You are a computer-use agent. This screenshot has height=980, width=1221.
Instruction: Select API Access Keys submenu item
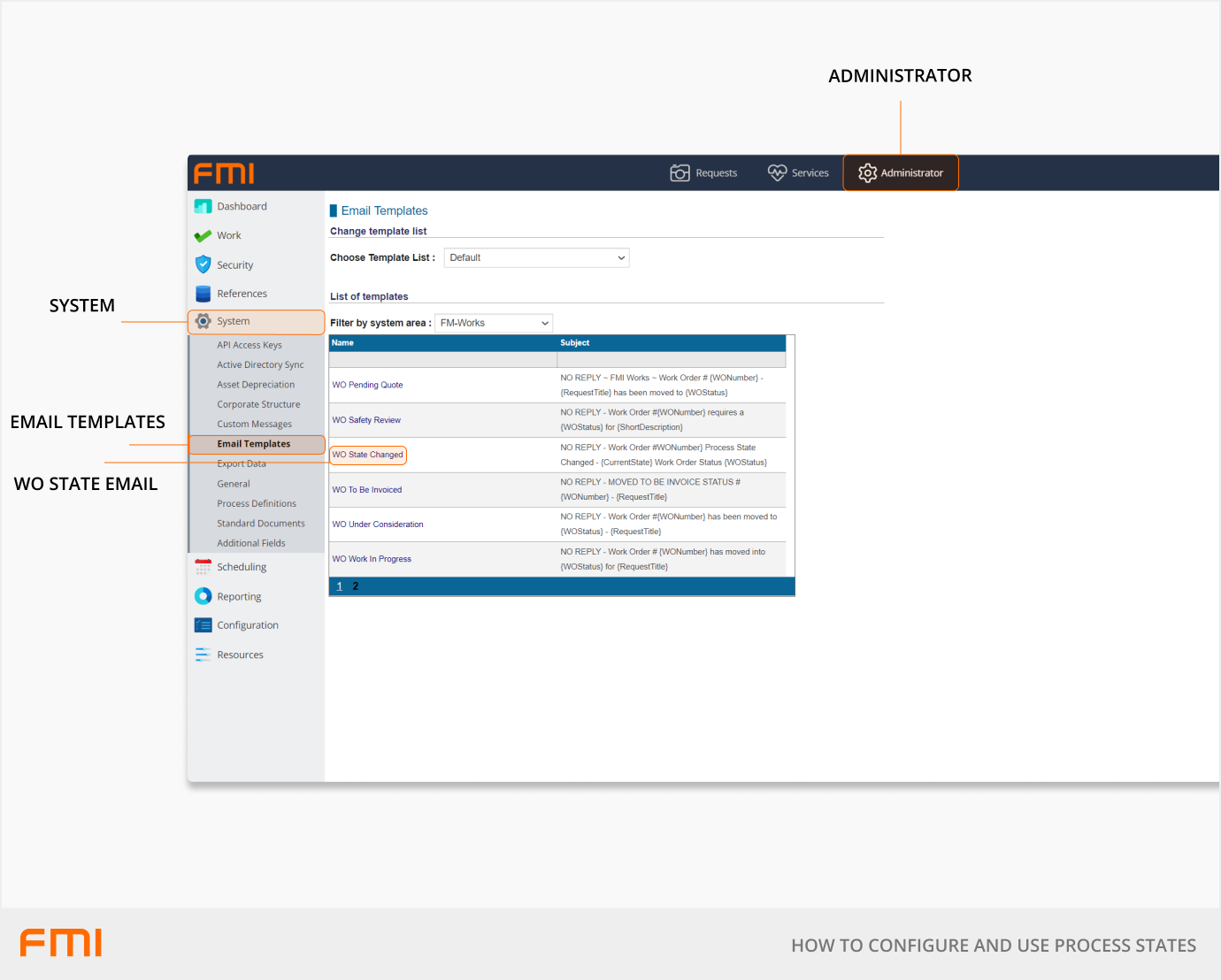250,345
